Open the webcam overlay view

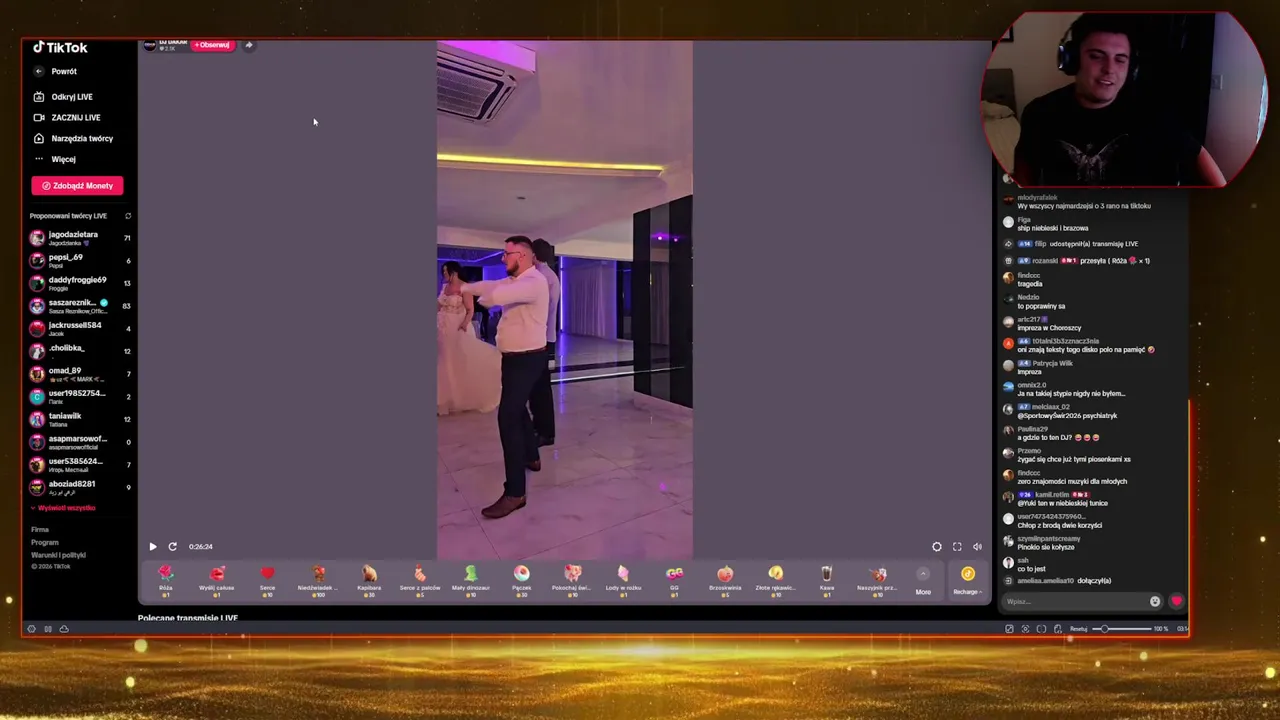tap(1124, 98)
